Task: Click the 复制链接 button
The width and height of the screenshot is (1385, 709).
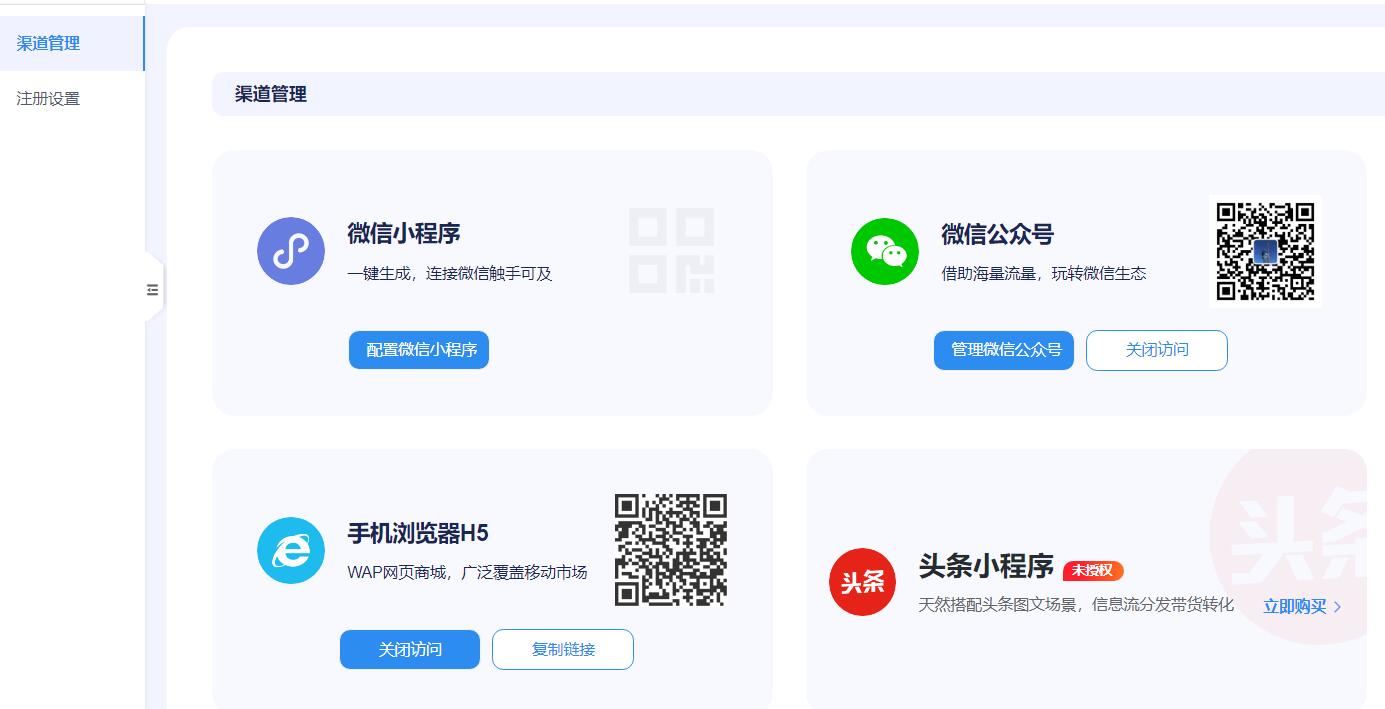Action: 563,649
